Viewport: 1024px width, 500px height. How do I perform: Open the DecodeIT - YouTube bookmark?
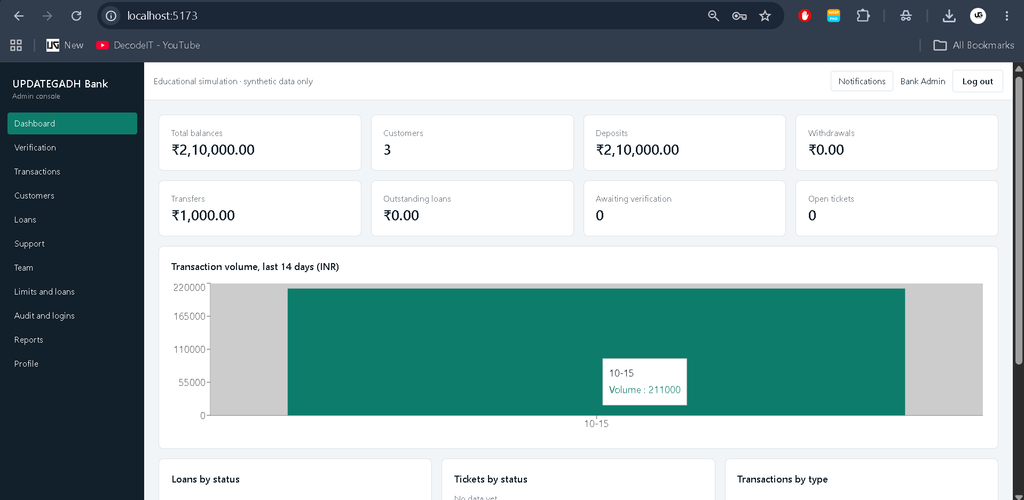click(148, 45)
